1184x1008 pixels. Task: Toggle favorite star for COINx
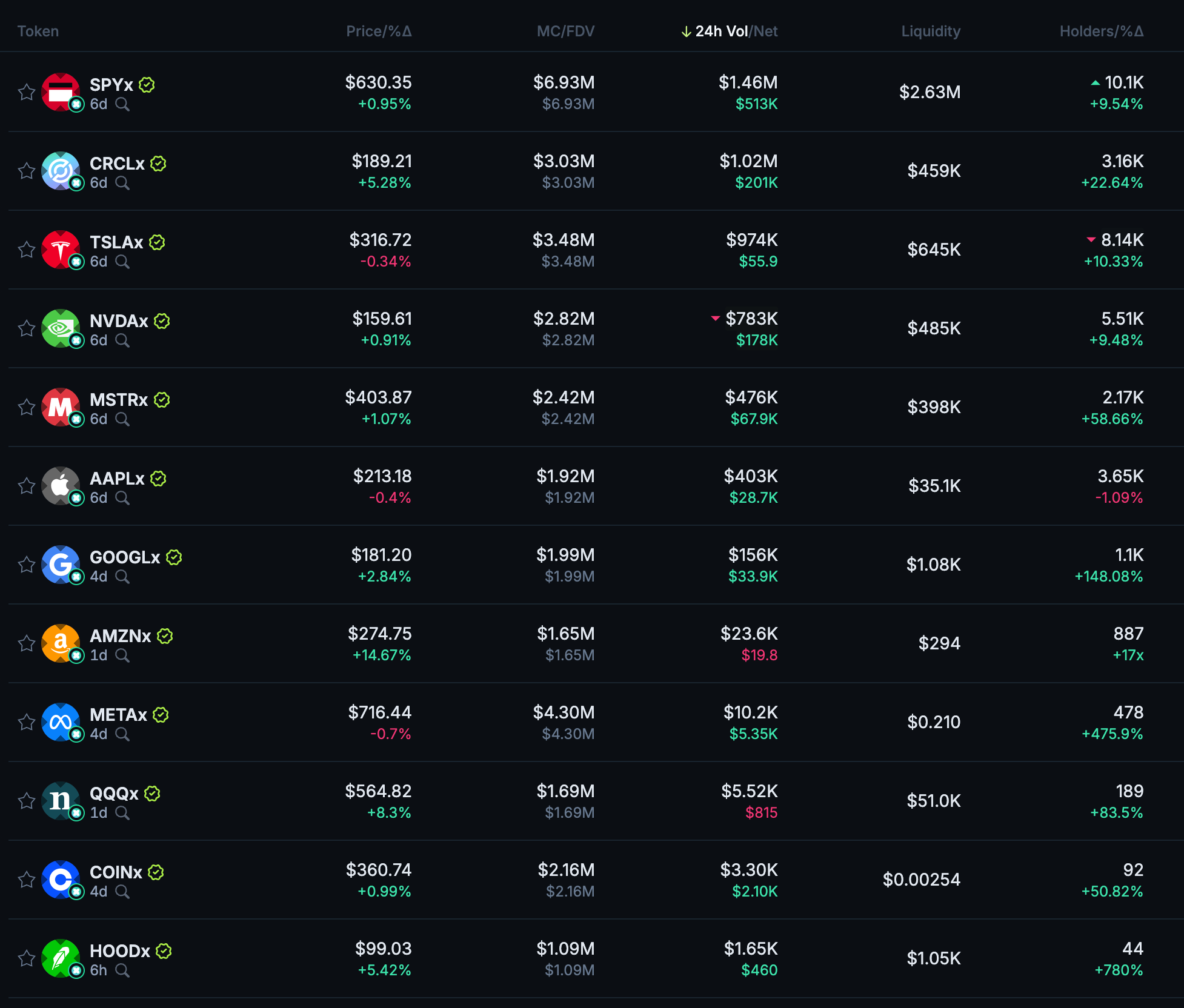point(26,880)
